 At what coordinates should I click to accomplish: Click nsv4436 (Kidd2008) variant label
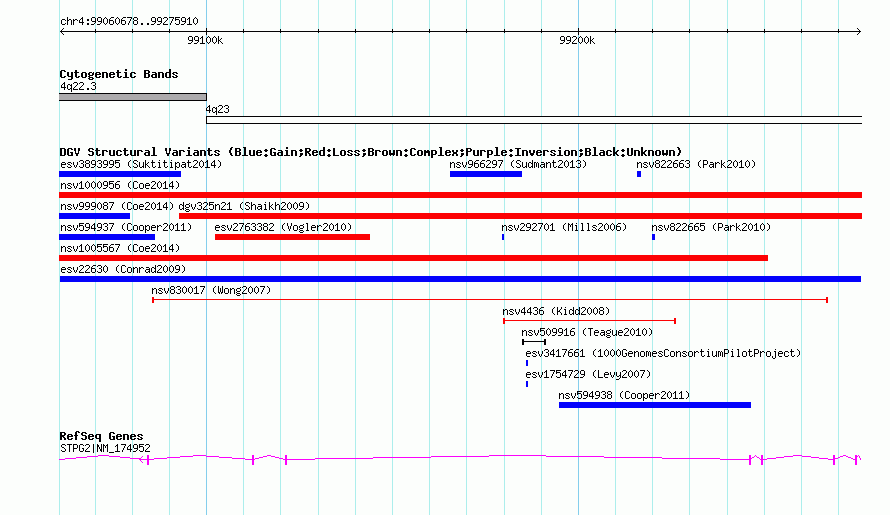click(x=556, y=311)
